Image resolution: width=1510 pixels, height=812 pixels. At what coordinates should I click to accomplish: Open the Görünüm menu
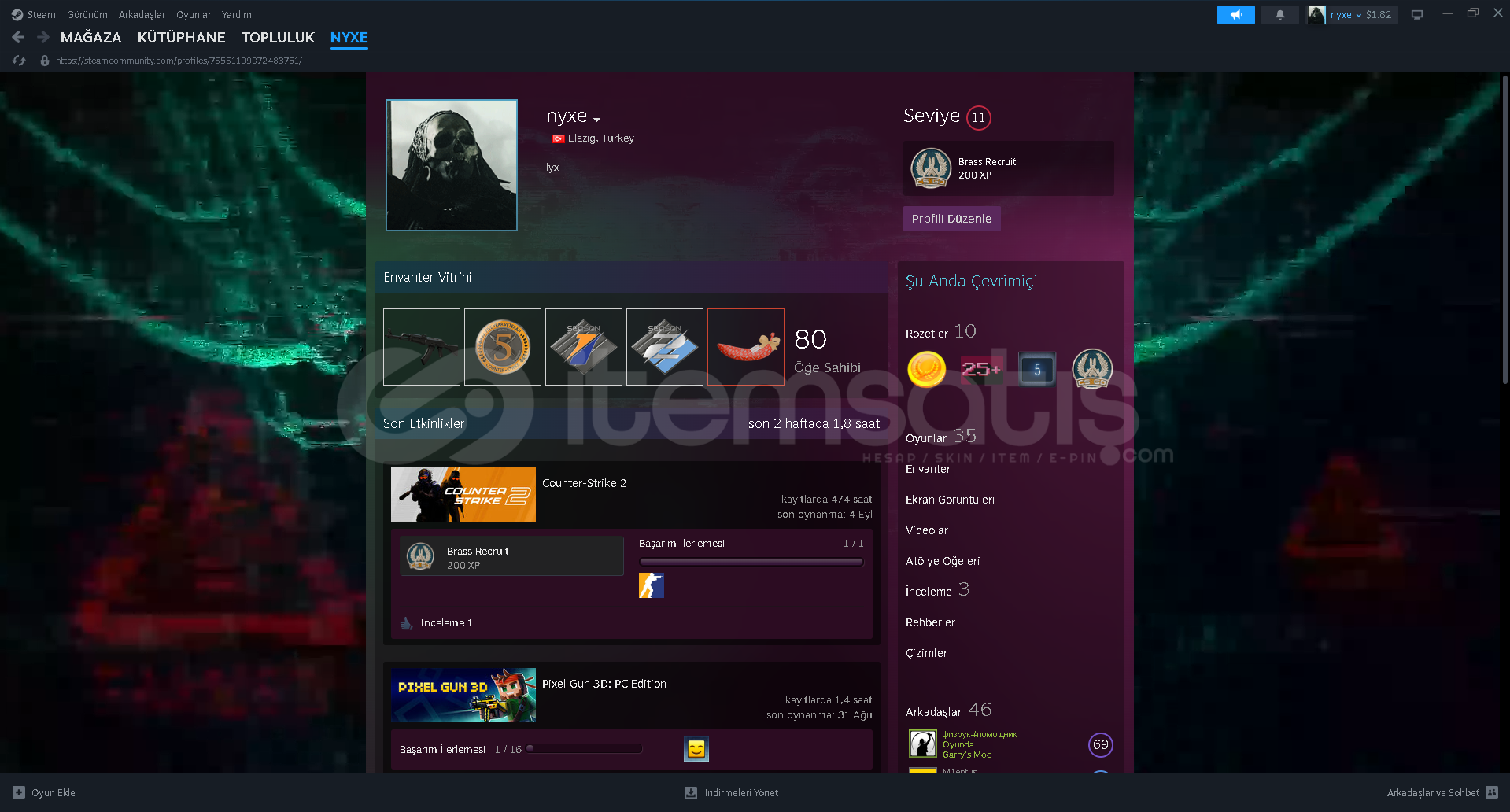coord(87,14)
